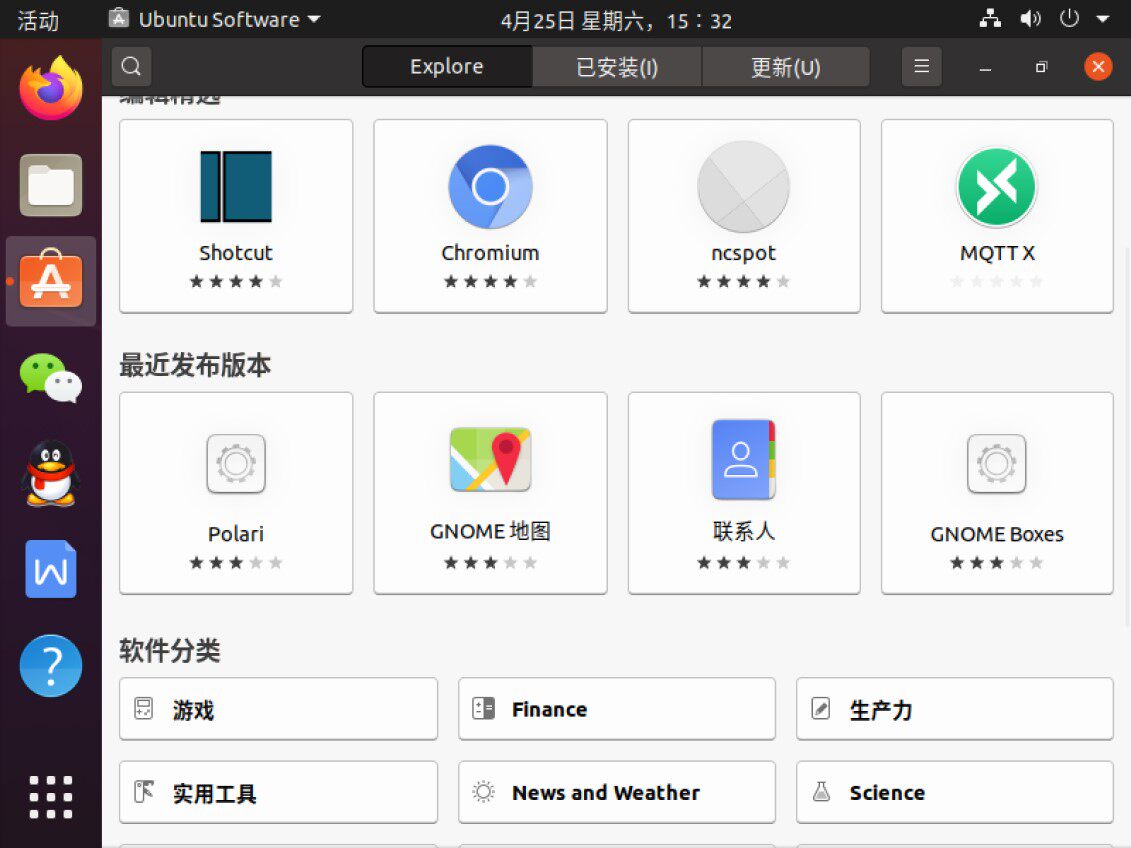This screenshot has width=1131, height=848.
Task: Launch WeChat from the dock
Action: pos(50,377)
